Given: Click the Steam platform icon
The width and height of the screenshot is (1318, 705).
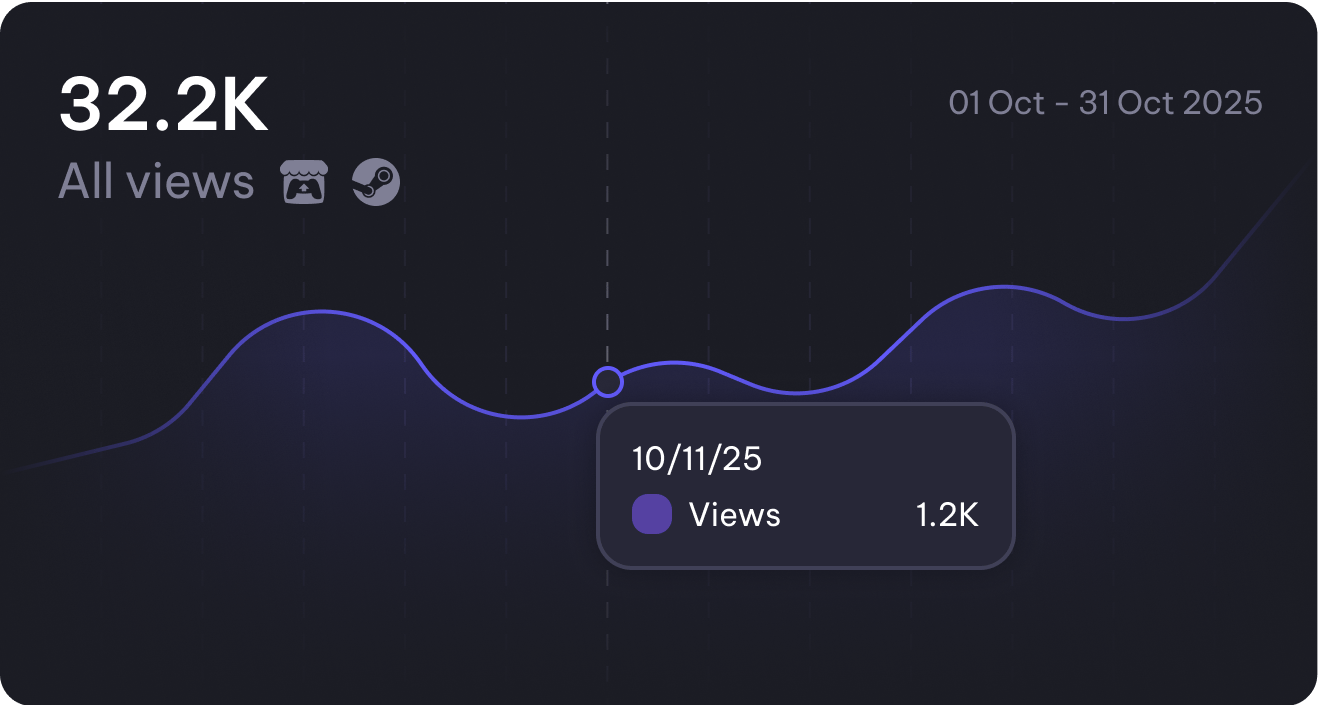Looking at the screenshot, I should pyautogui.click(x=376, y=183).
